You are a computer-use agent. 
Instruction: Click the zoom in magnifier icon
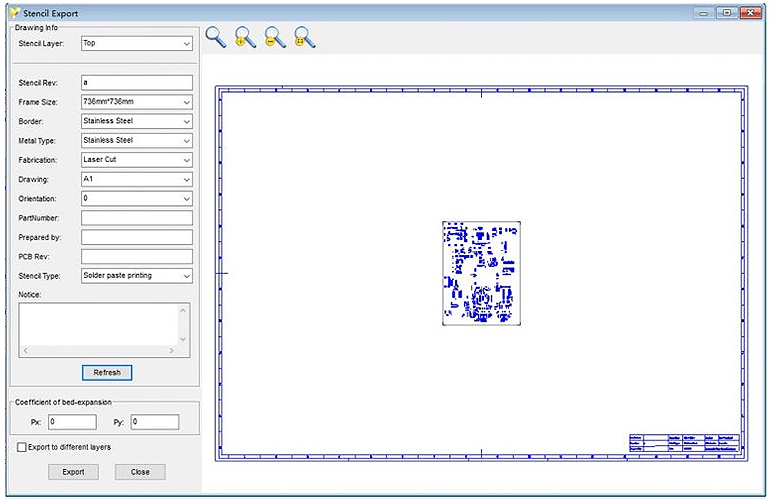coord(245,38)
